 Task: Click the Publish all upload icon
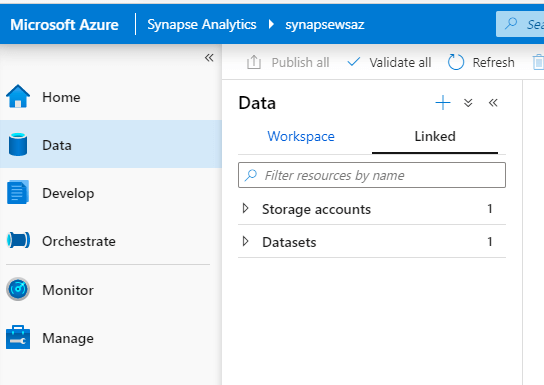(254, 62)
